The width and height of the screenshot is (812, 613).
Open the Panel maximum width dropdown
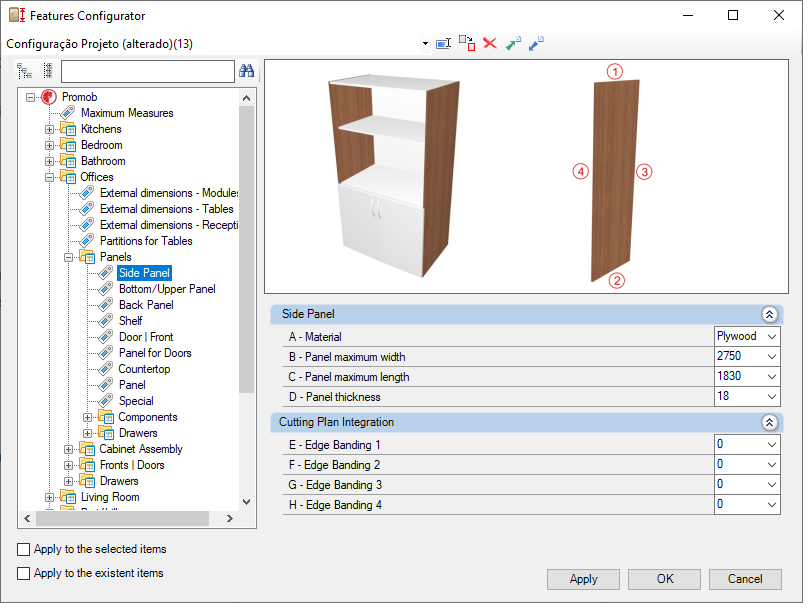772,357
